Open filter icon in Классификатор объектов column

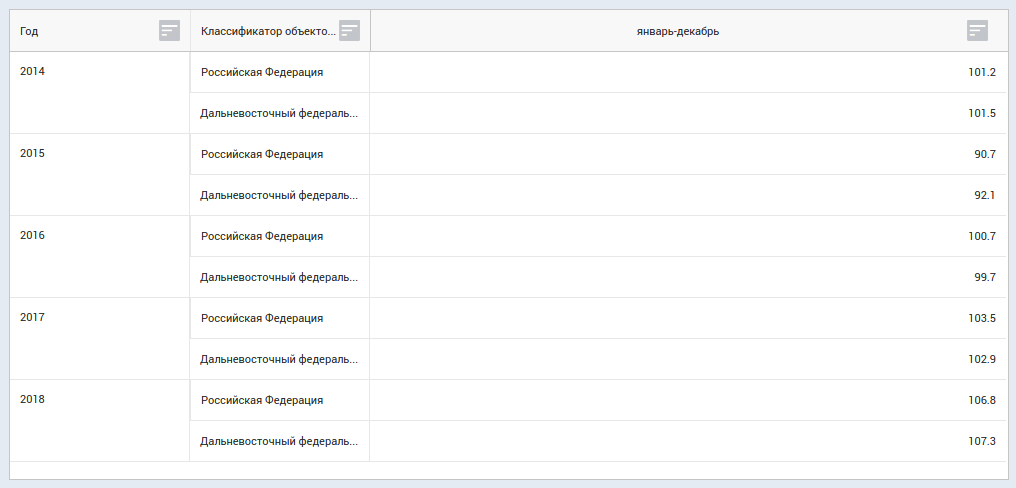click(x=349, y=31)
